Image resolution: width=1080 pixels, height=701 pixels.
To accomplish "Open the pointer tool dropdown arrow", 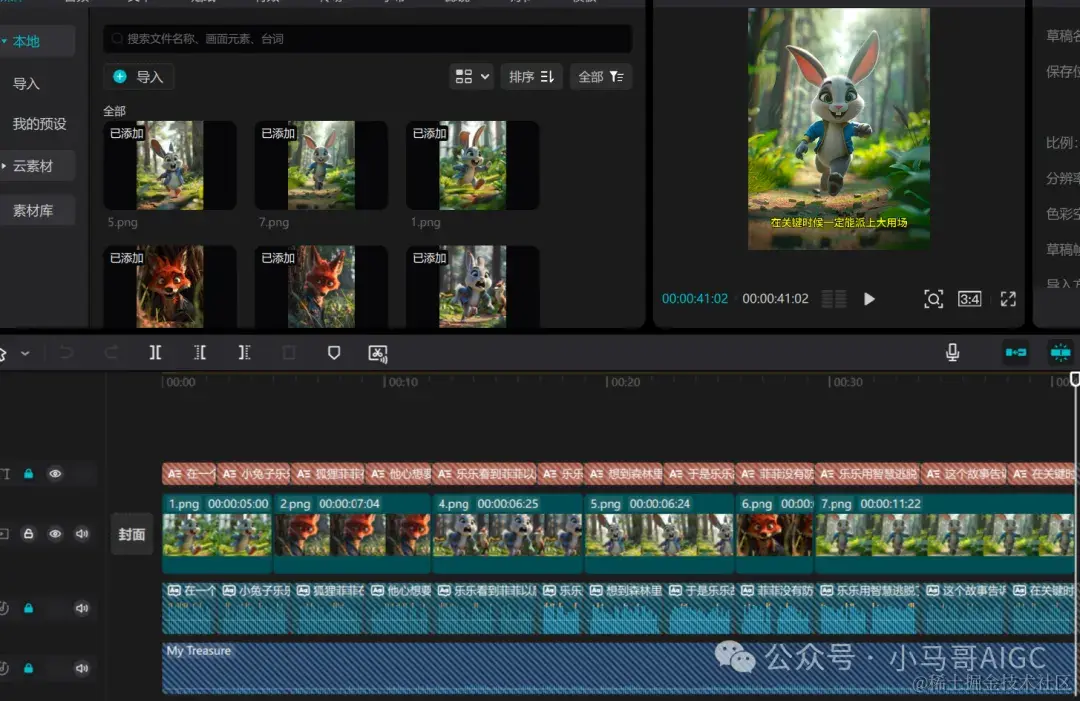I will coord(25,353).
